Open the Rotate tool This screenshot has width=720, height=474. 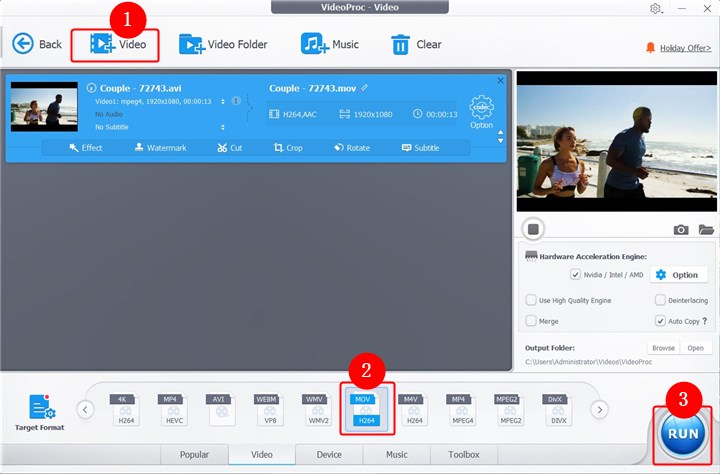352,147
